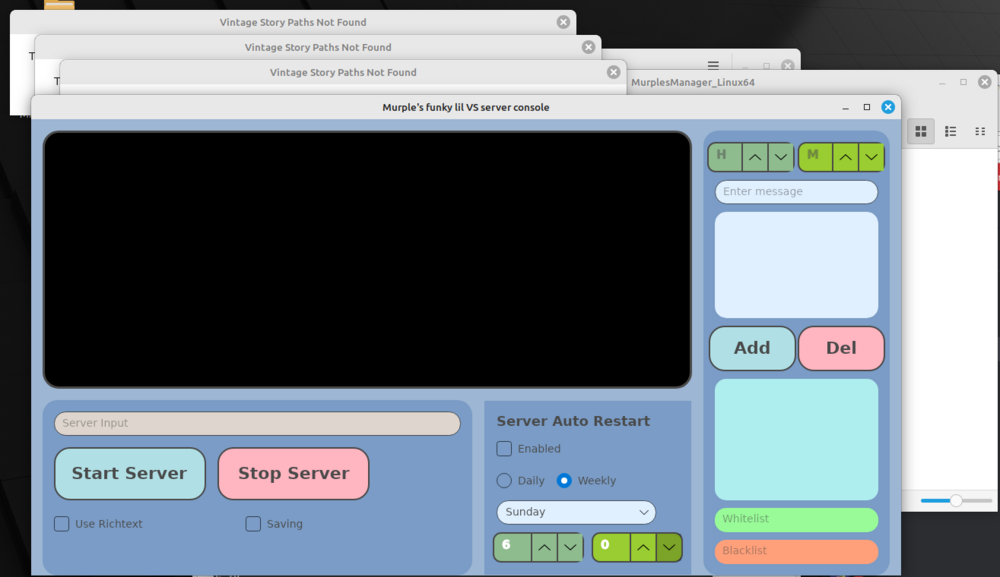Switch file manager to compact view
1000x577 pixels.
click(980, 131)
